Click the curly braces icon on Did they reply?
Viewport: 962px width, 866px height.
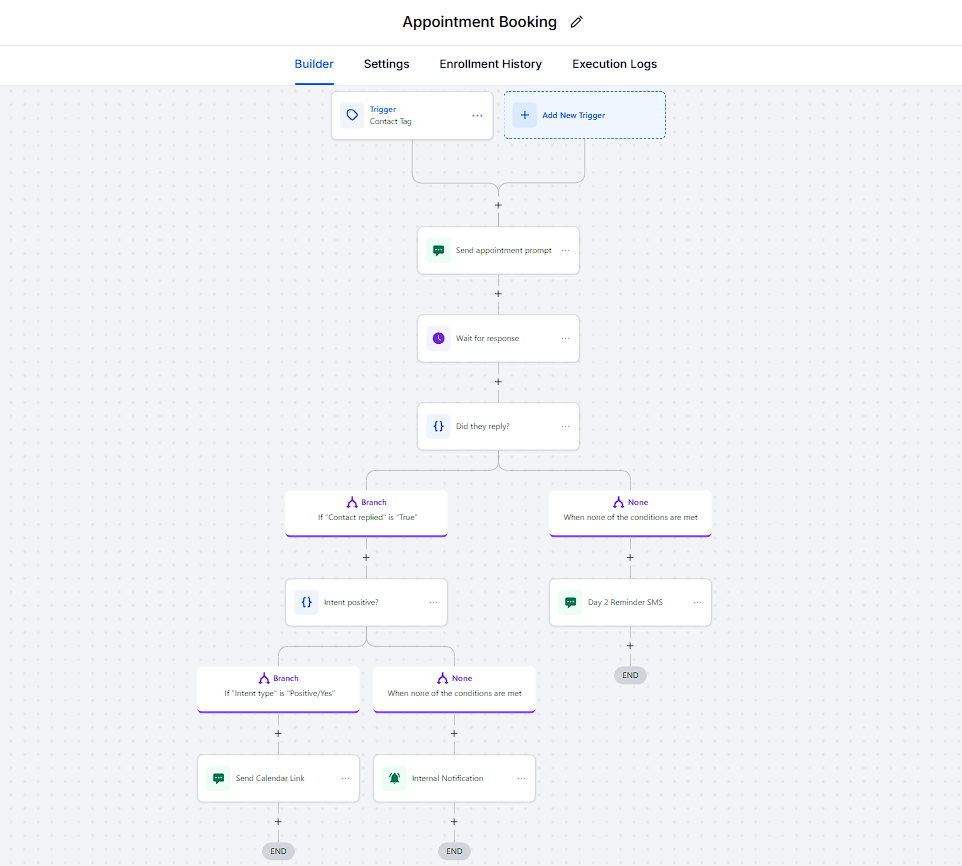pos(438,426)
